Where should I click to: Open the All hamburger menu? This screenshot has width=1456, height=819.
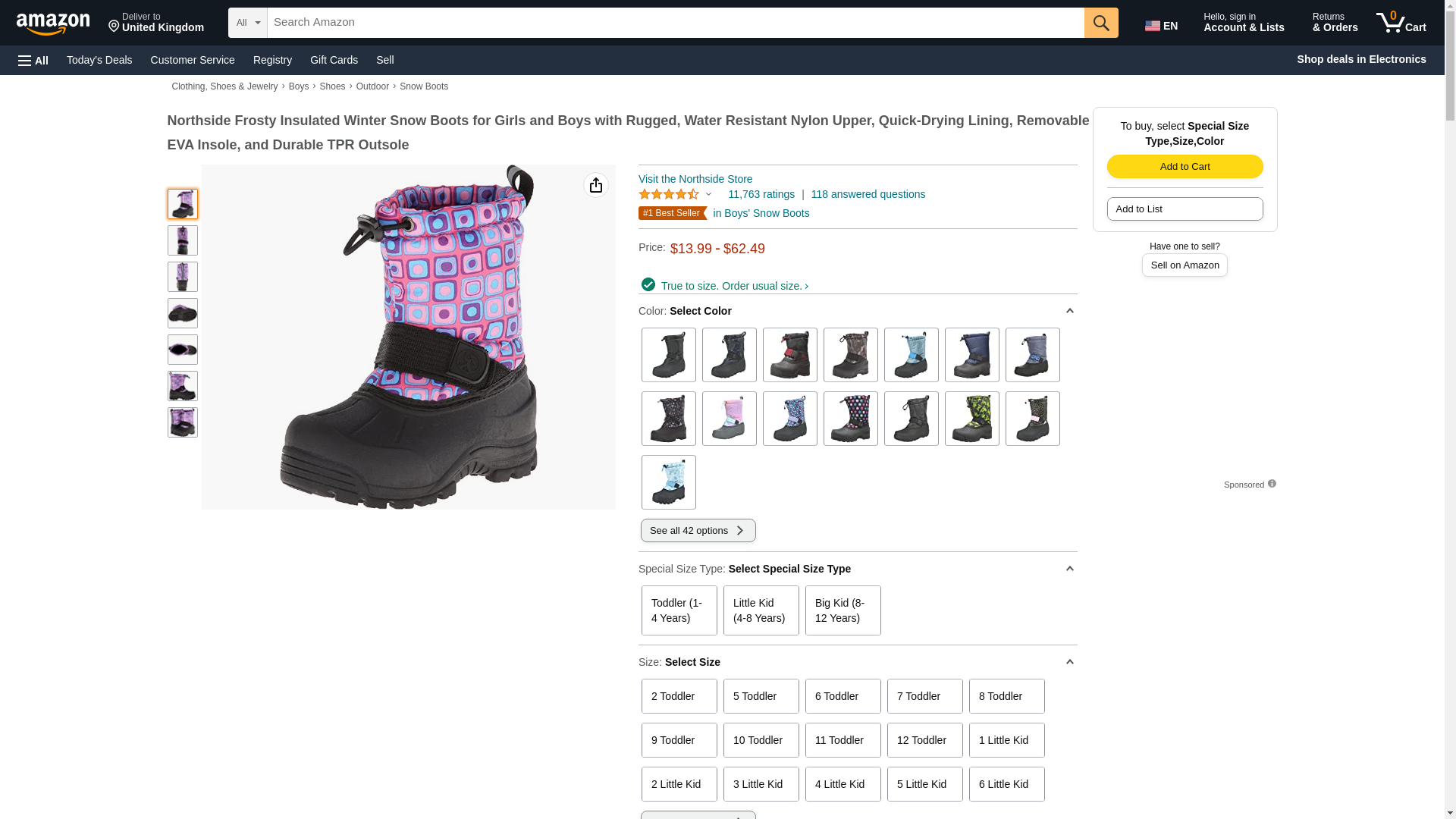(x=33, y=60)
